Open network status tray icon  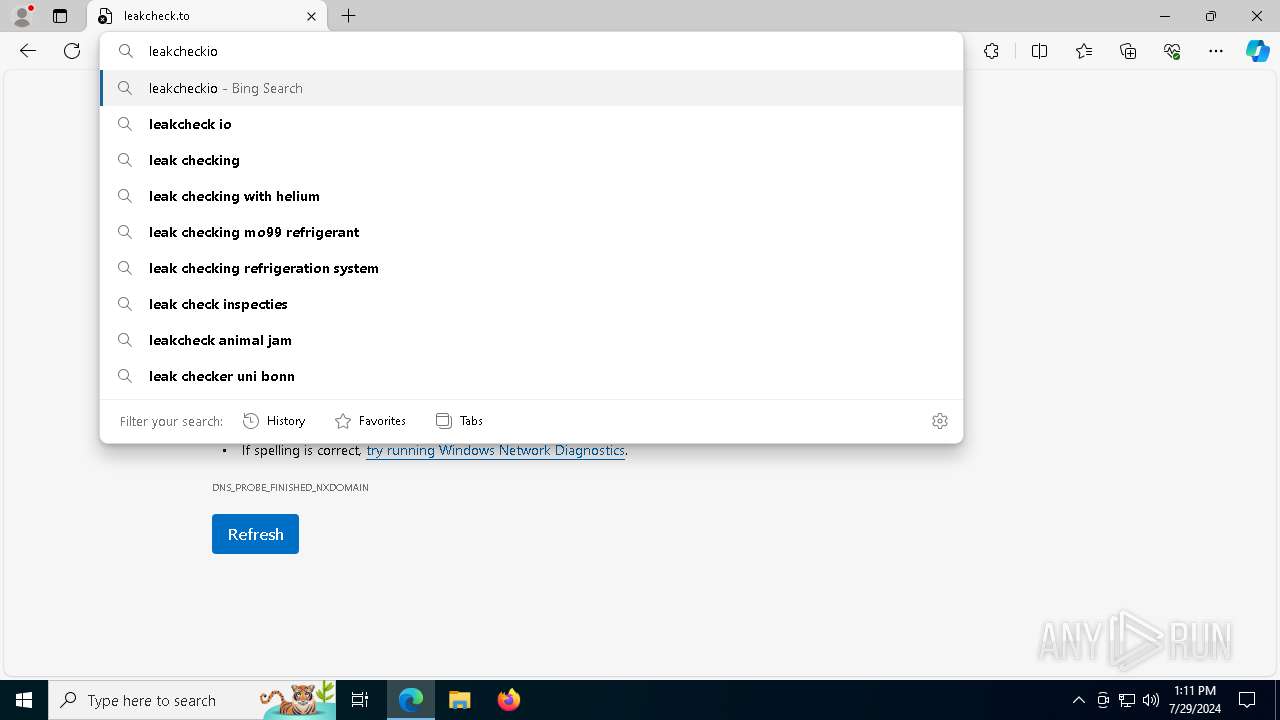point(1127,700)
